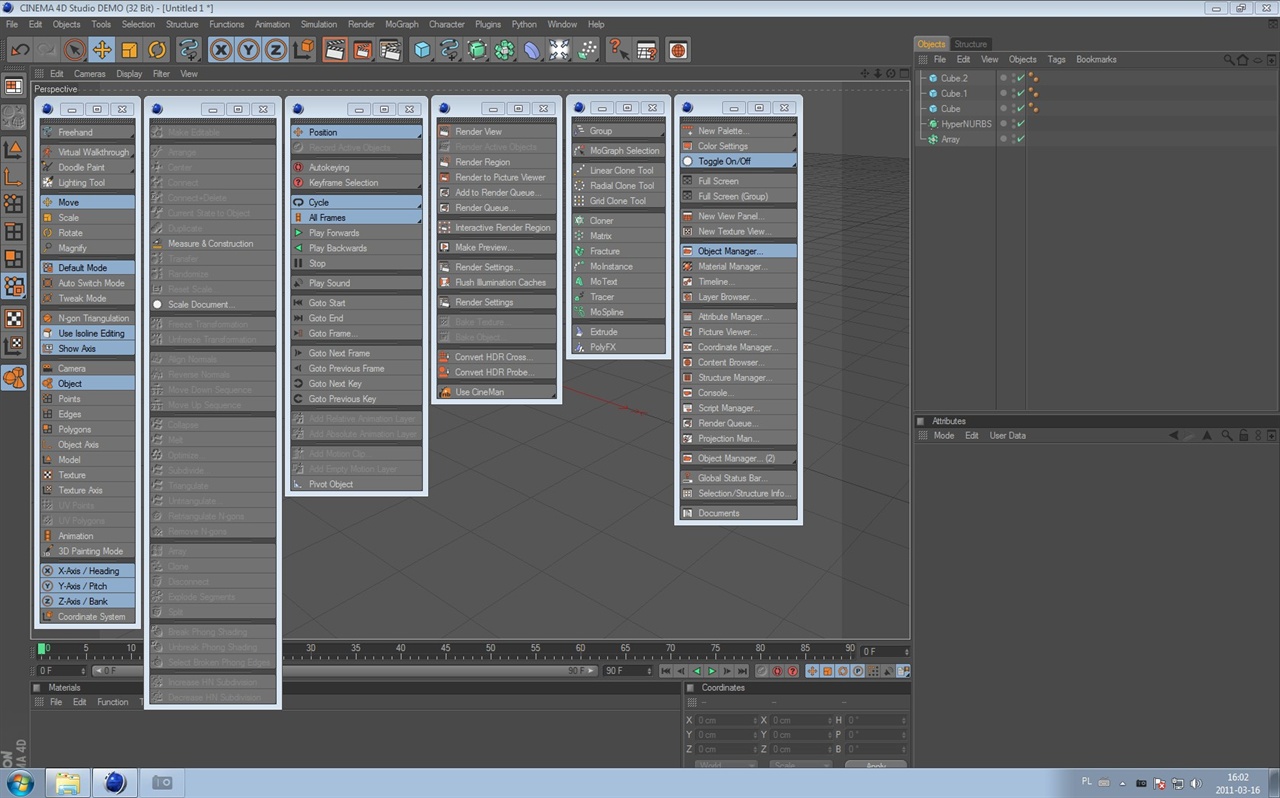Click the coordinate system icon beside Z lock
Viewport: 1280px width, 798px height.
pos(303,50)
